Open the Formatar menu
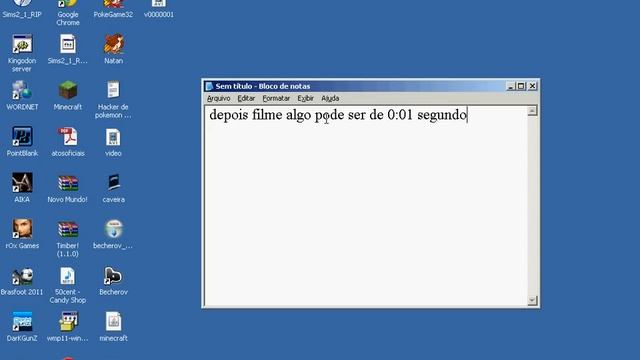The width and height of the screenshot is (640, 360). coord(276,98)
